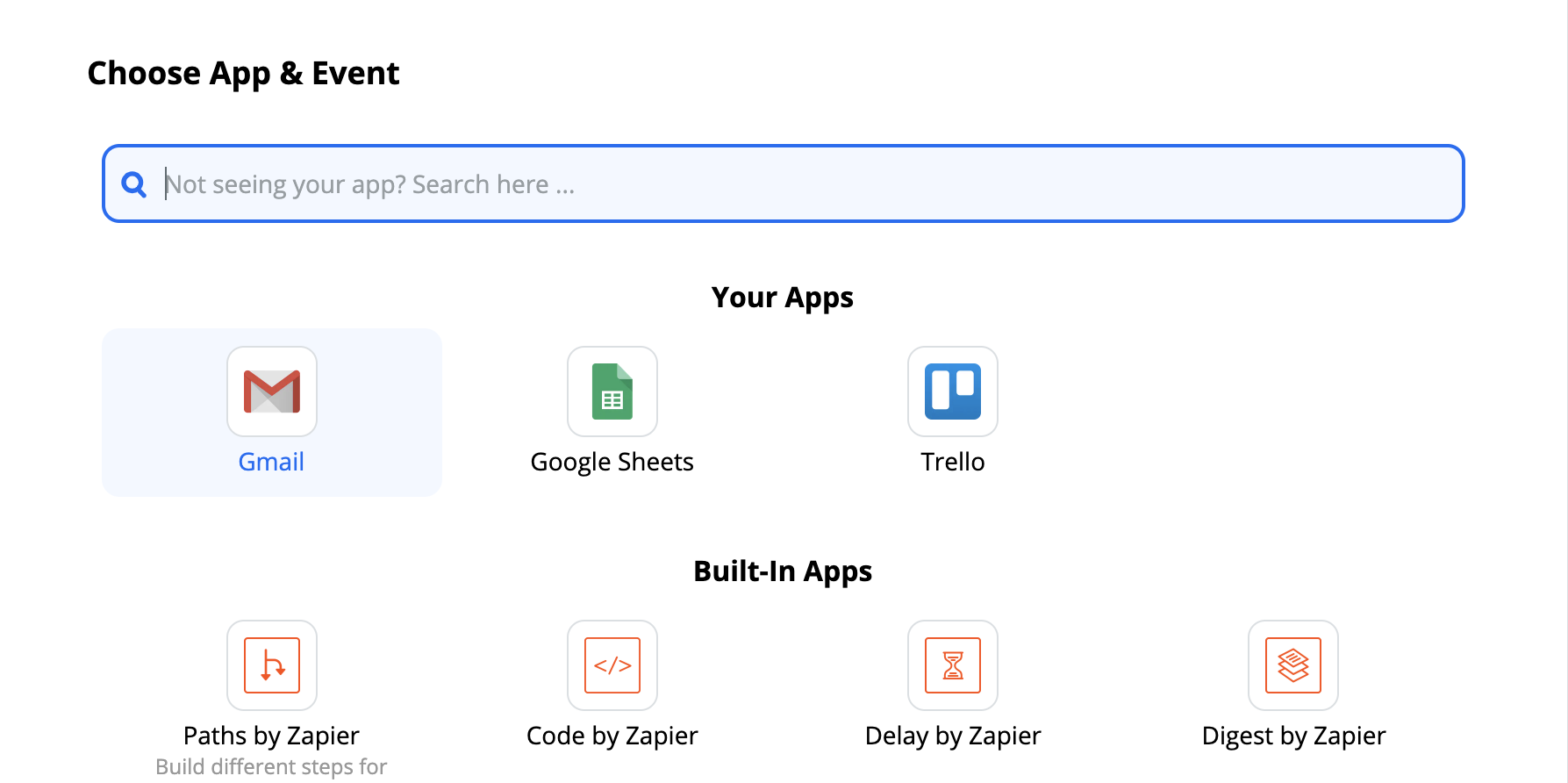Viewport: 1568px width, 783px height.
Task: Click the layered stack Digest icon
Action: (x=1292, y=665)
